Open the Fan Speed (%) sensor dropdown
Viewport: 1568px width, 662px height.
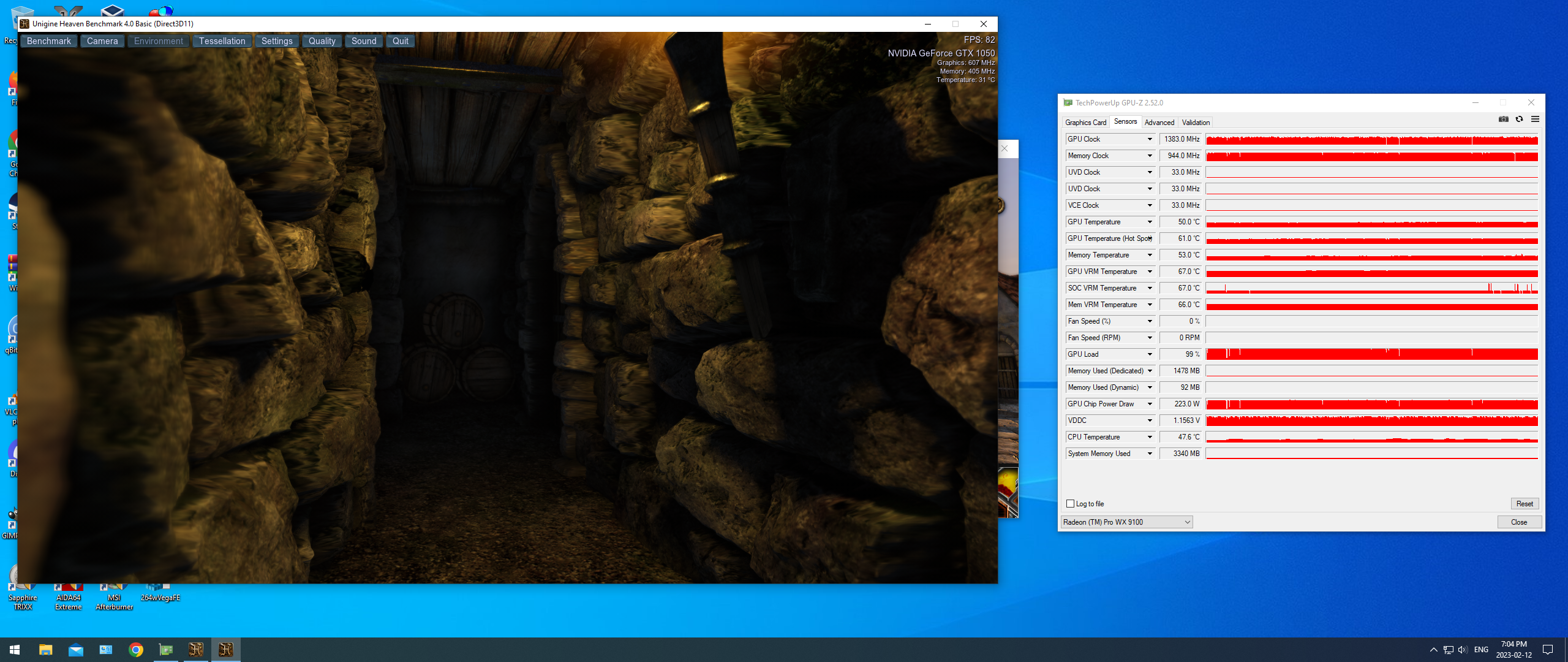[x=1150, y=321]
